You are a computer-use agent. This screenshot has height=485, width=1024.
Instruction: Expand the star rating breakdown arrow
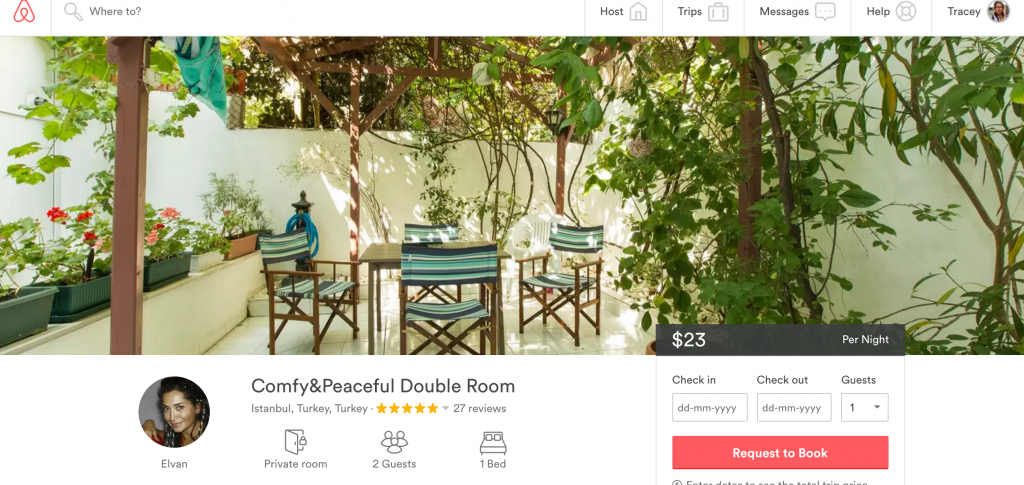pyautogui.click(x=446, y=409)
